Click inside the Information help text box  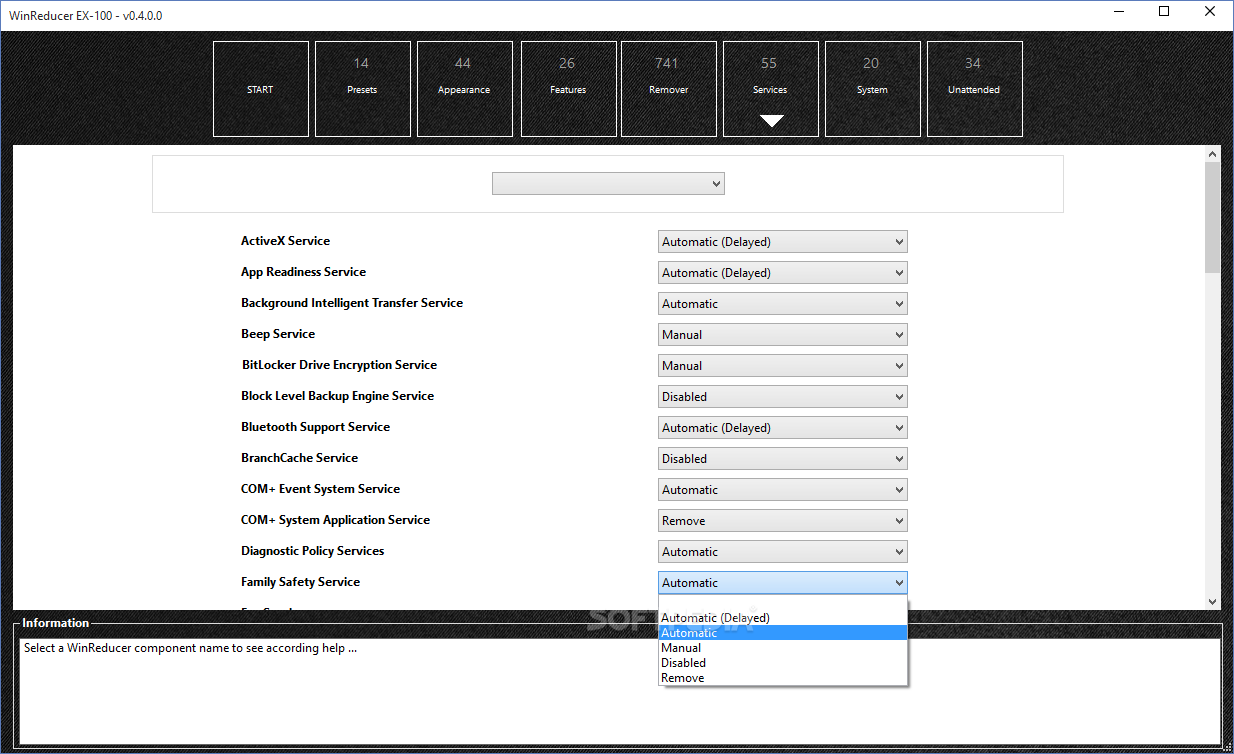pyautogui.click(x=620, y=690)
